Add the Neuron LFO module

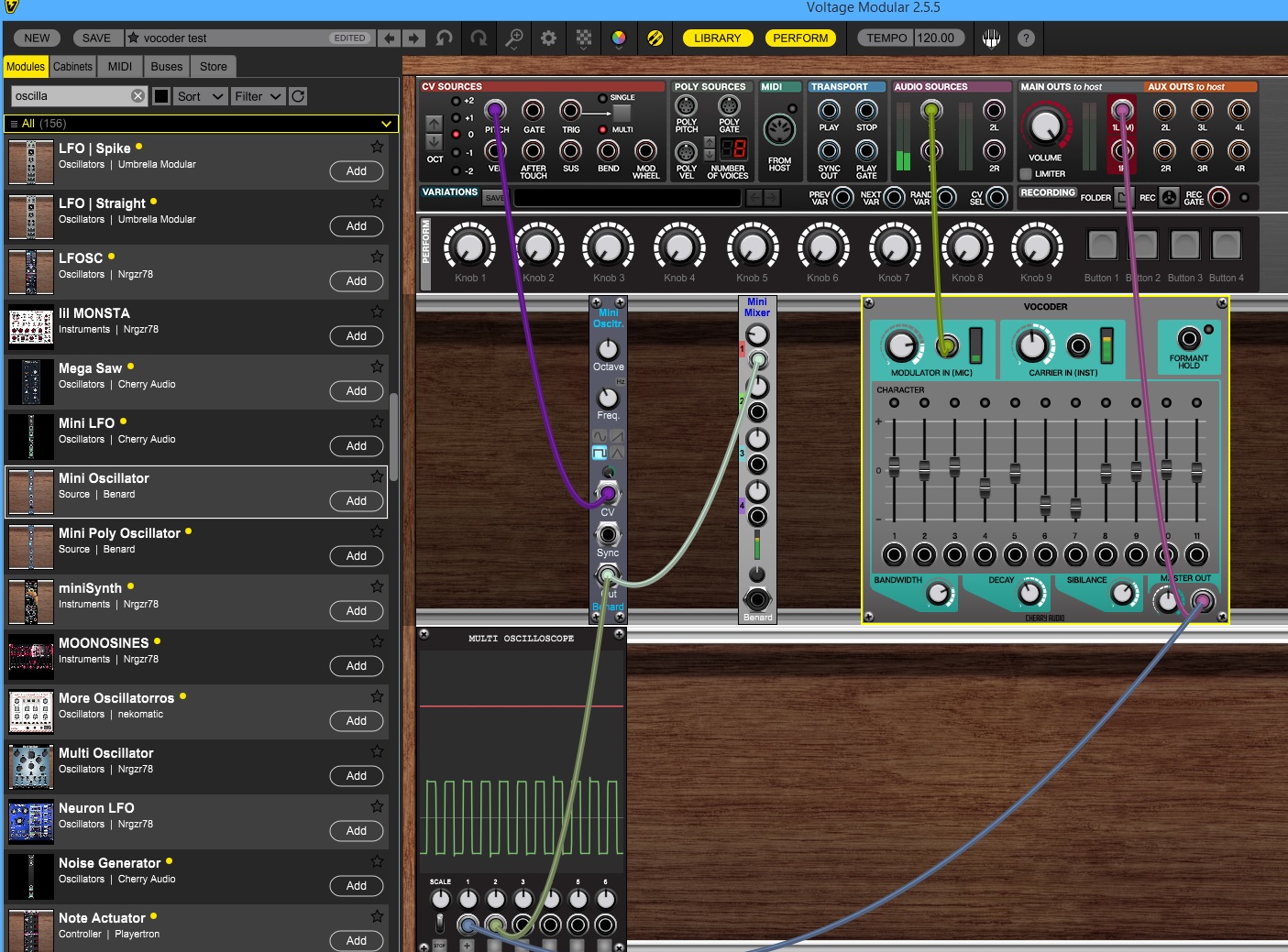click(357, 831)
